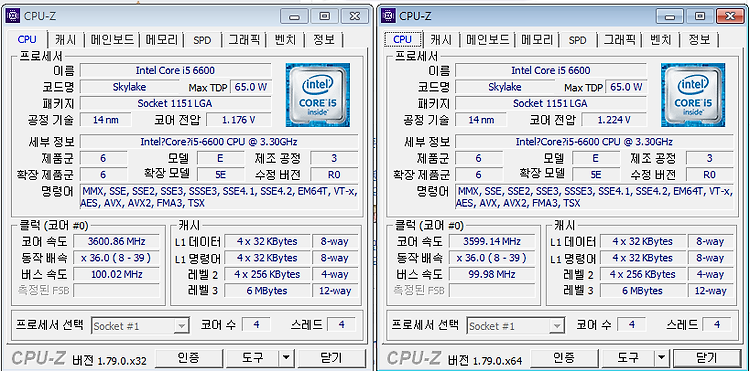Image resolution: width=750 pixels, height=371 pixels.
Task: Click core voltage value 1.176 V
Action: 239,120
